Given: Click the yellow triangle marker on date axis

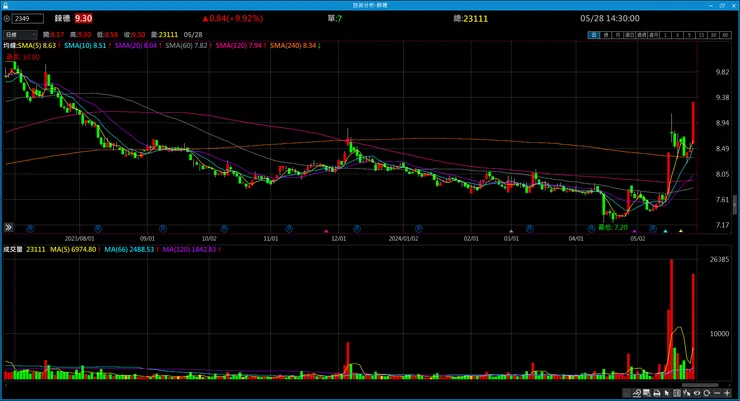Looking at the screenshot, I should [681, 231].
